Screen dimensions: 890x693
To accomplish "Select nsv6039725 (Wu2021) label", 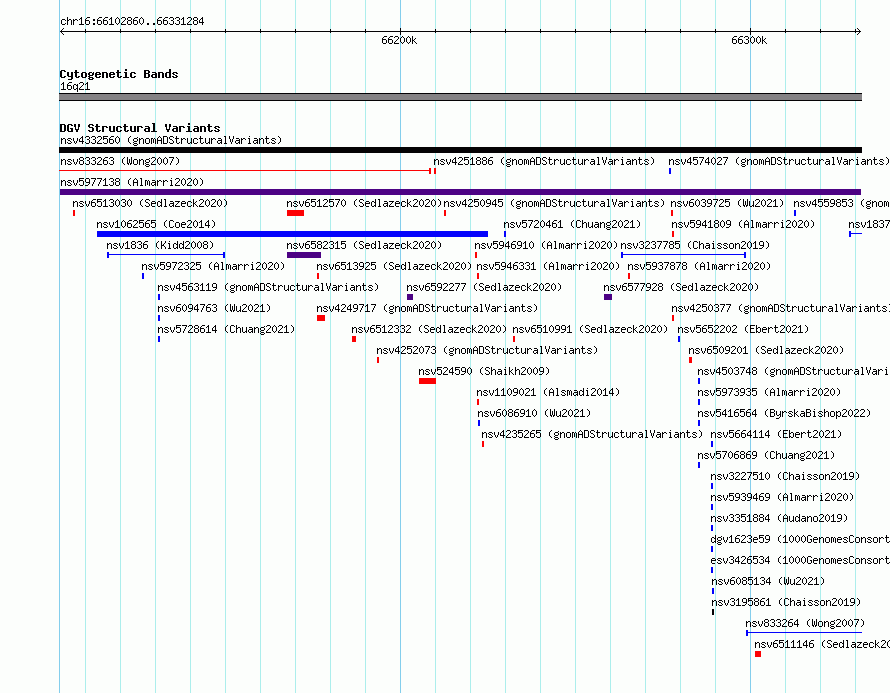I will pyautogui.click(x=727, y=203).
